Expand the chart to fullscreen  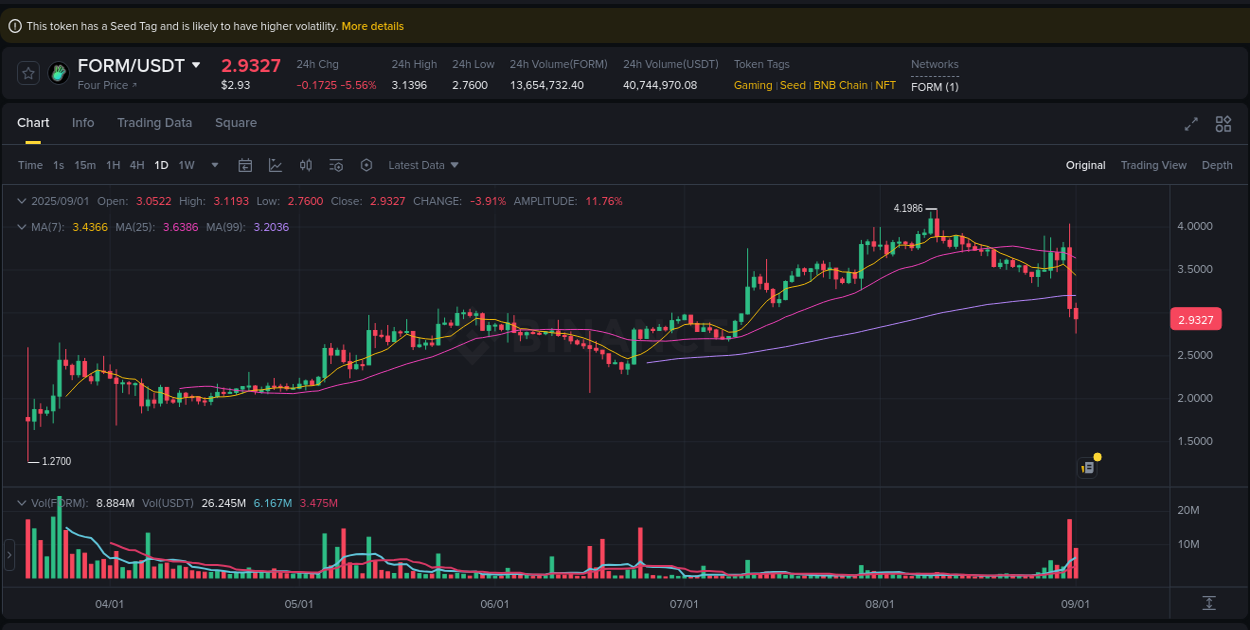click(x=1191, y=124)
